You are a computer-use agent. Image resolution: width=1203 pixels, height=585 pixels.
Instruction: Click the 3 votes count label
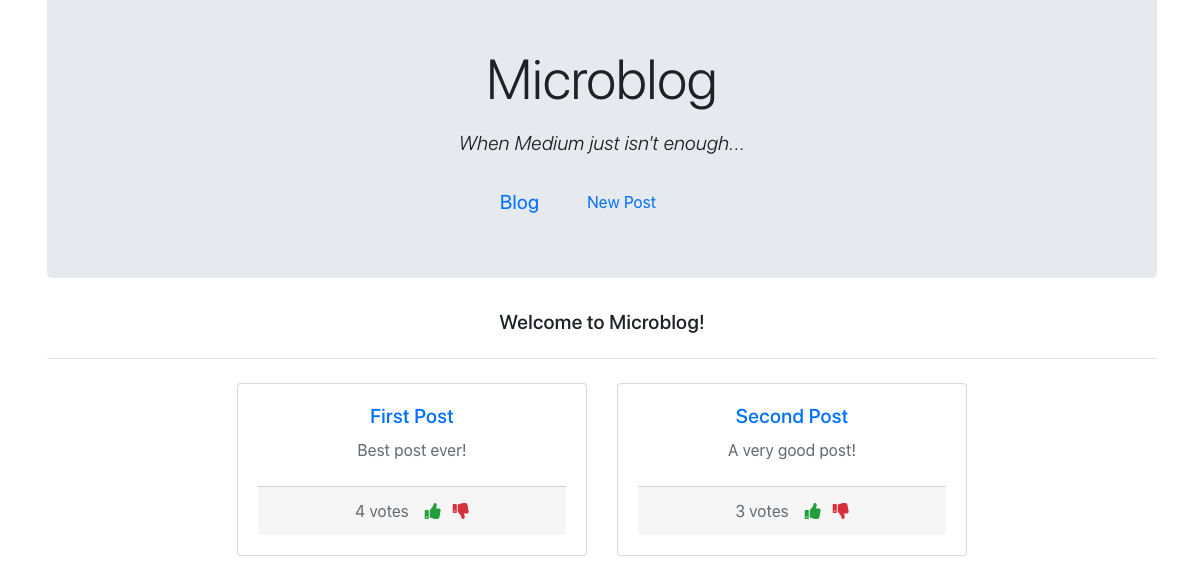(761, 511)
